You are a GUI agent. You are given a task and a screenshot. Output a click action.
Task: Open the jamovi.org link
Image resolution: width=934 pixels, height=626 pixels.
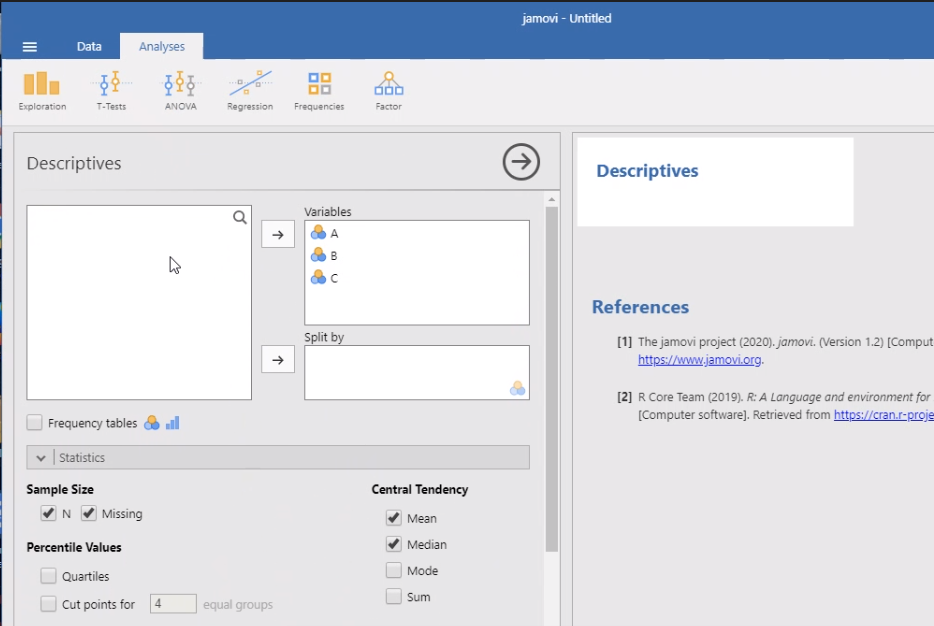pyautogui.click(x=699, y=360)
